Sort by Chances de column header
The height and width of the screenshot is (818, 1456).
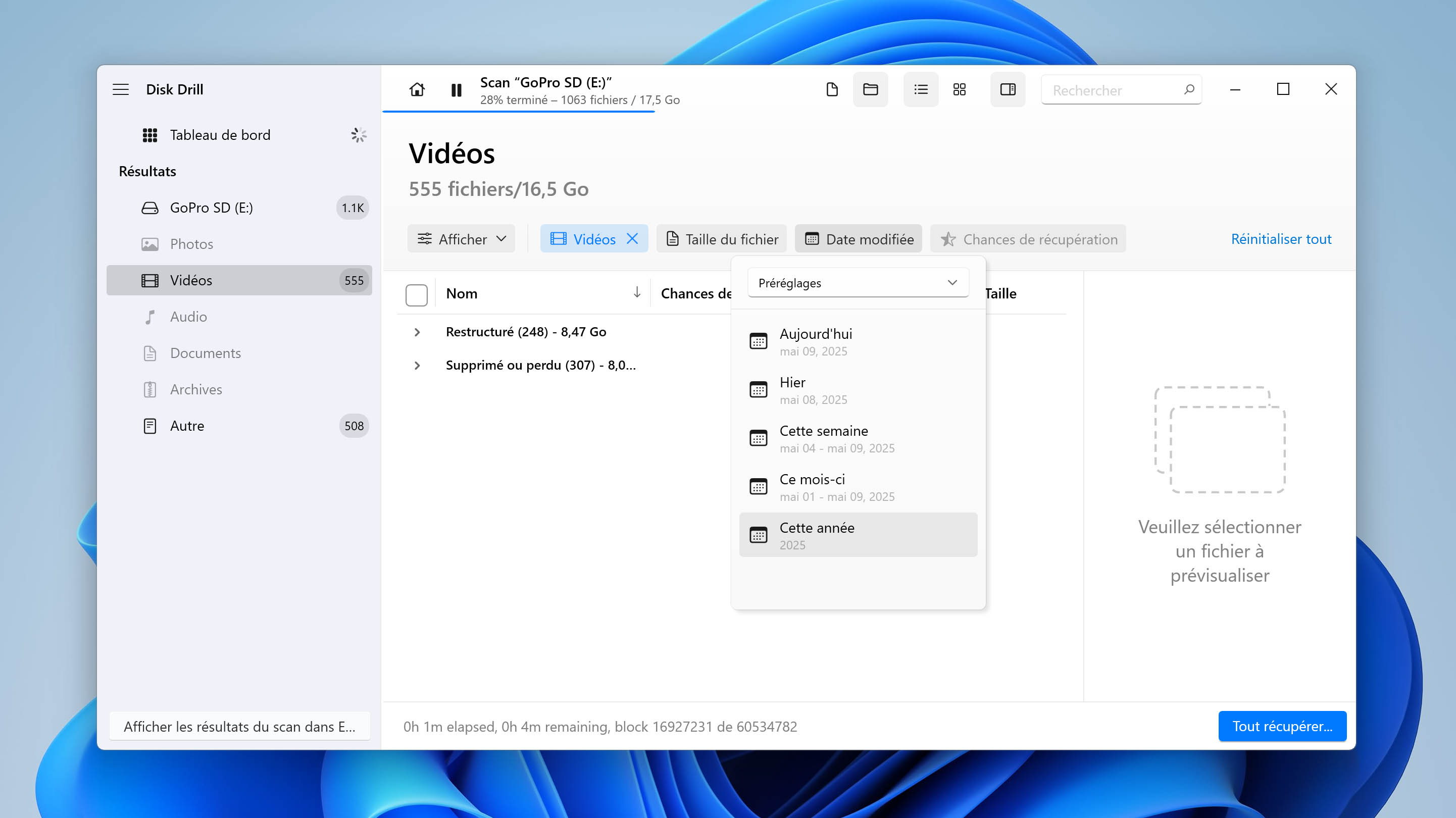(696, 293)
